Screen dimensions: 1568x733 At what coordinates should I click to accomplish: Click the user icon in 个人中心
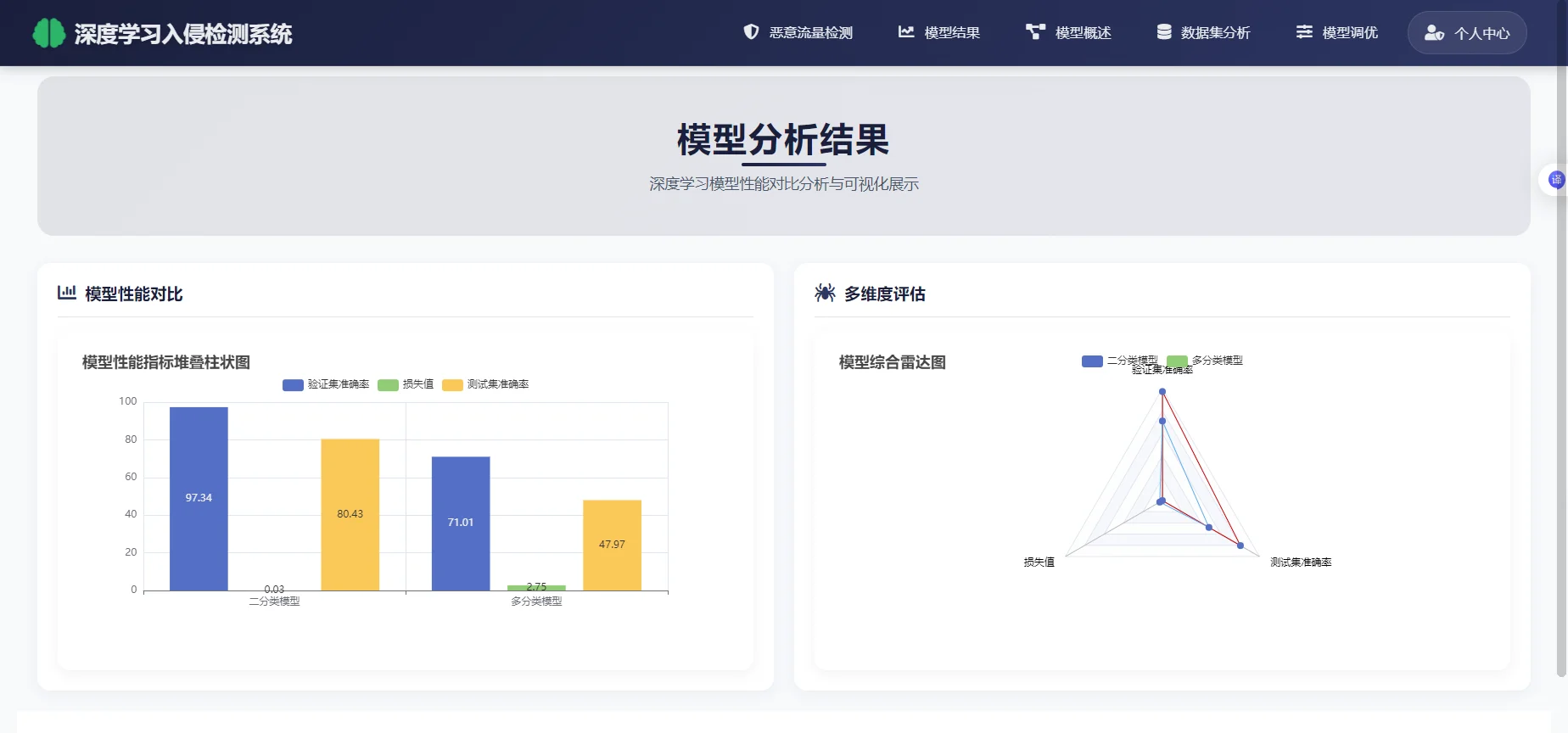[x=1434, y=32]
